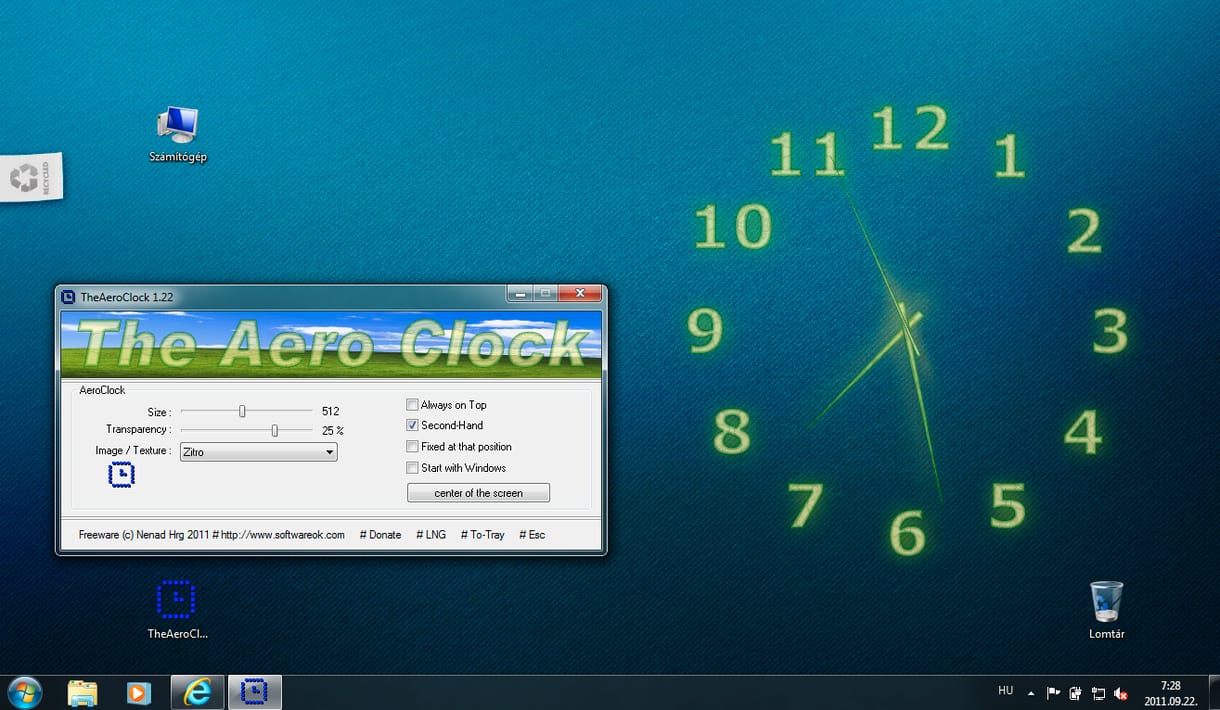The height and width of the screenshot is (710, 1220).
Task: Launch Internet Explorer from the taskbar
Action: (x=197, y=692)
